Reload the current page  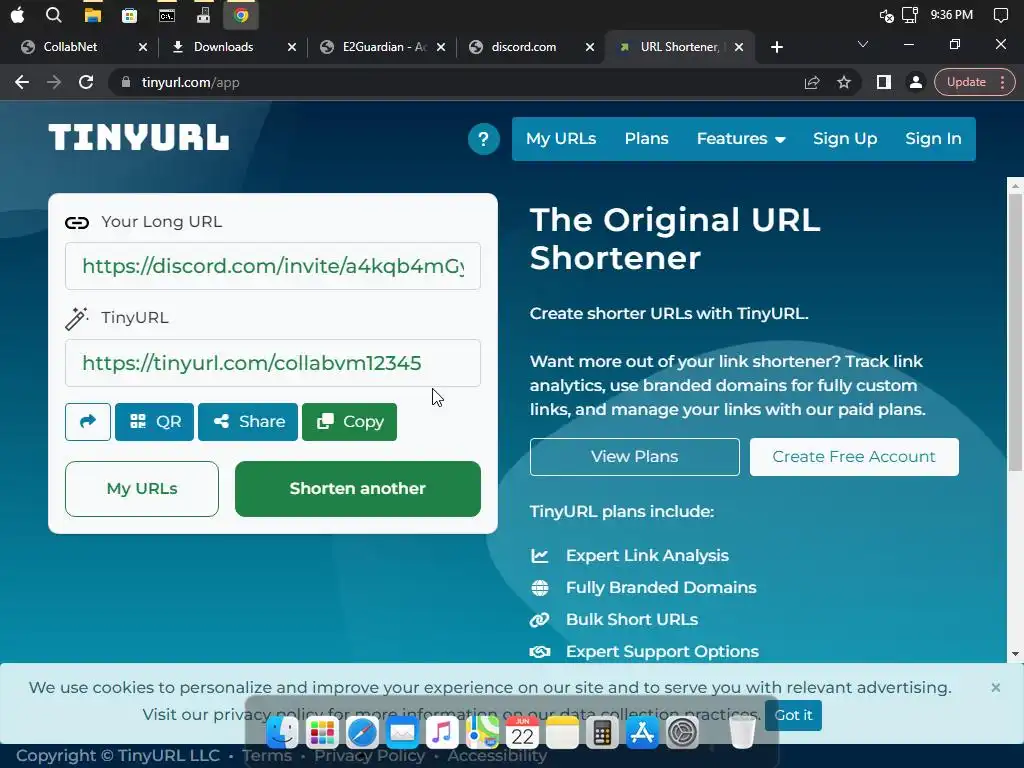click(x=86, y=82)
